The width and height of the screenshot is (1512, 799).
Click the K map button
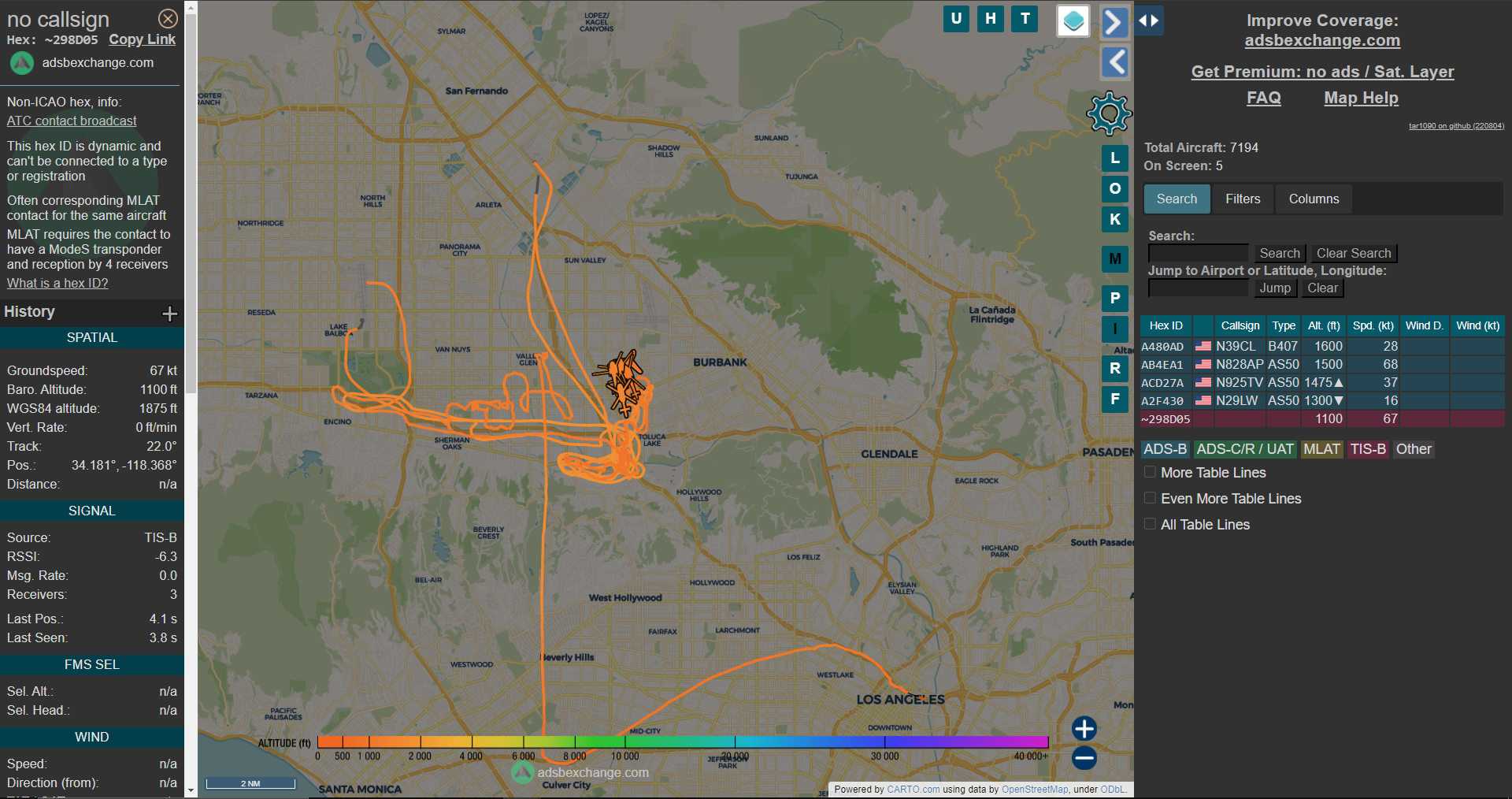(1115, 220)
